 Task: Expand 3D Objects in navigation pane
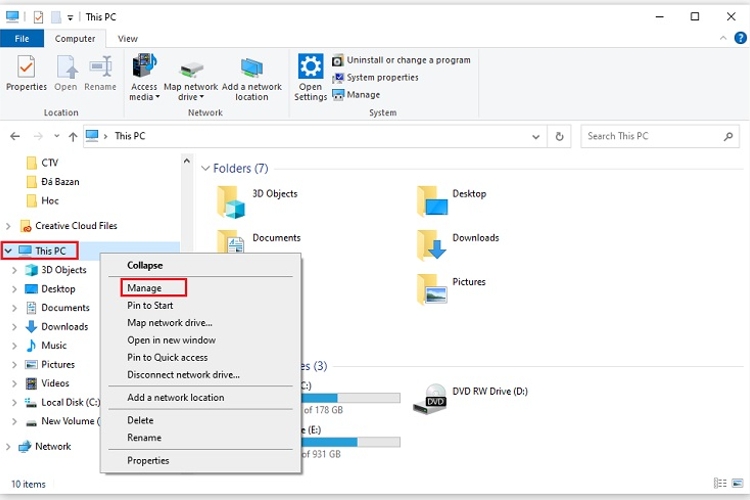(x=14, y=270)
